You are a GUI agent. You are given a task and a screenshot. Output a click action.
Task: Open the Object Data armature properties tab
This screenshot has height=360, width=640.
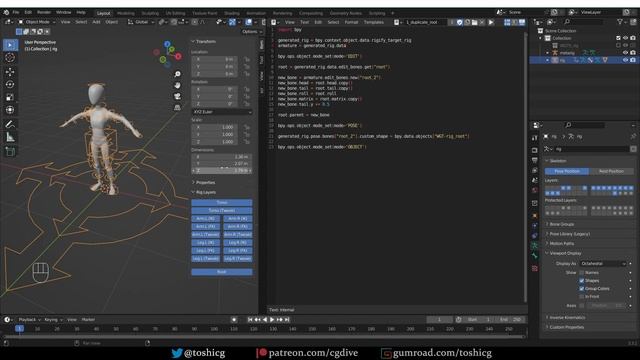click(535, 246)
